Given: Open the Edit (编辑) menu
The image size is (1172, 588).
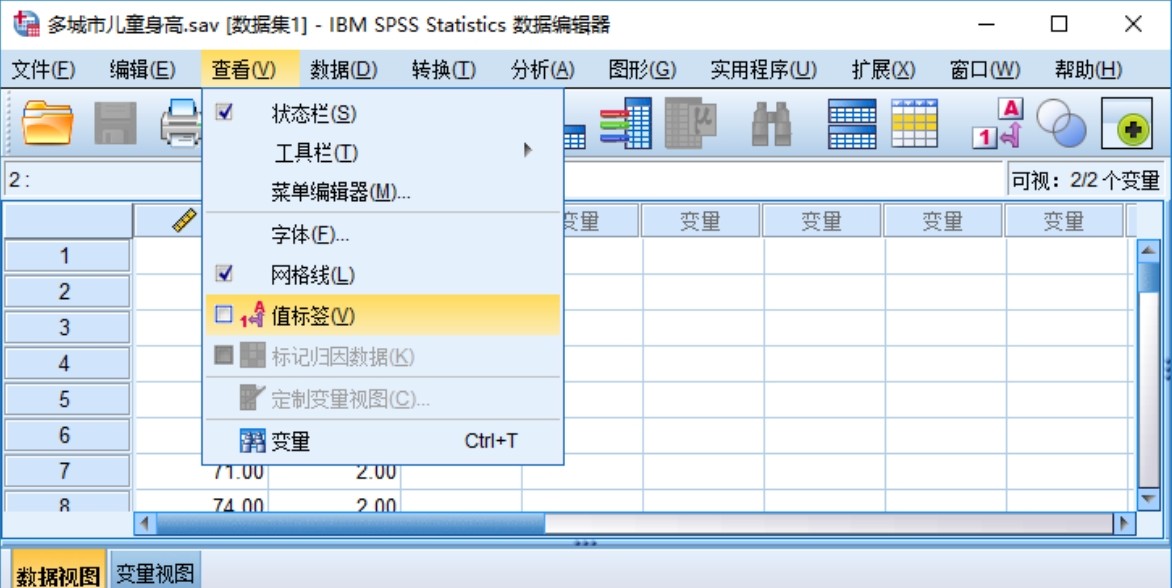Looking at the screenshot, I should [x=142, y=70].
